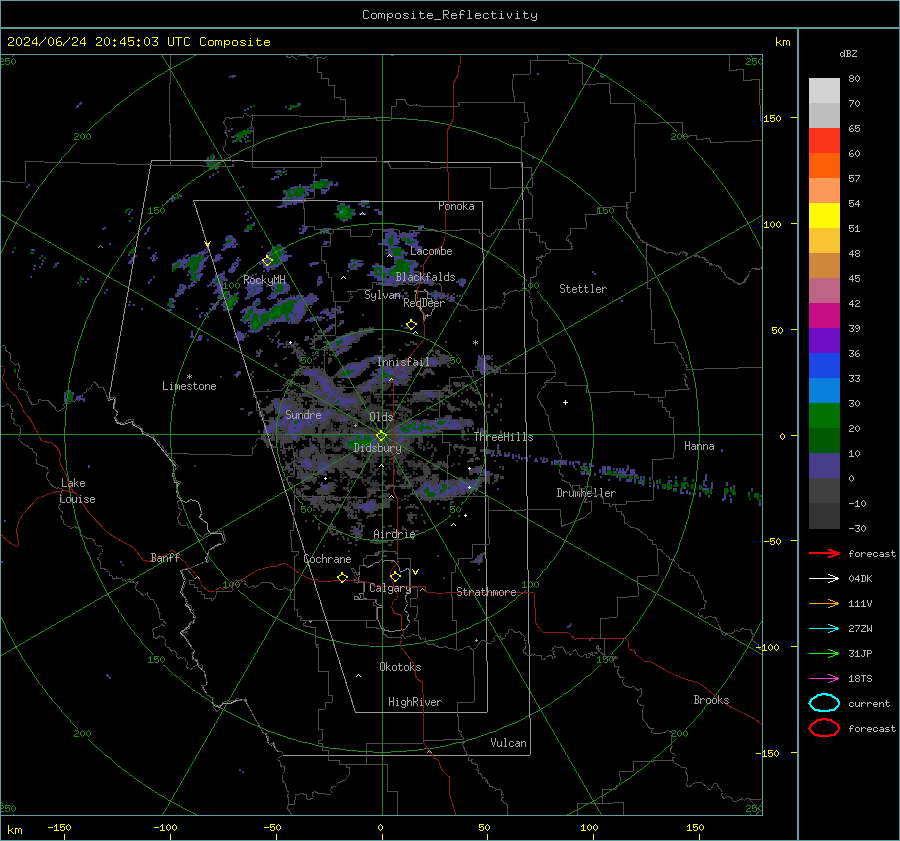Click the Vulcan town label
900x841 pixels.
508,743
